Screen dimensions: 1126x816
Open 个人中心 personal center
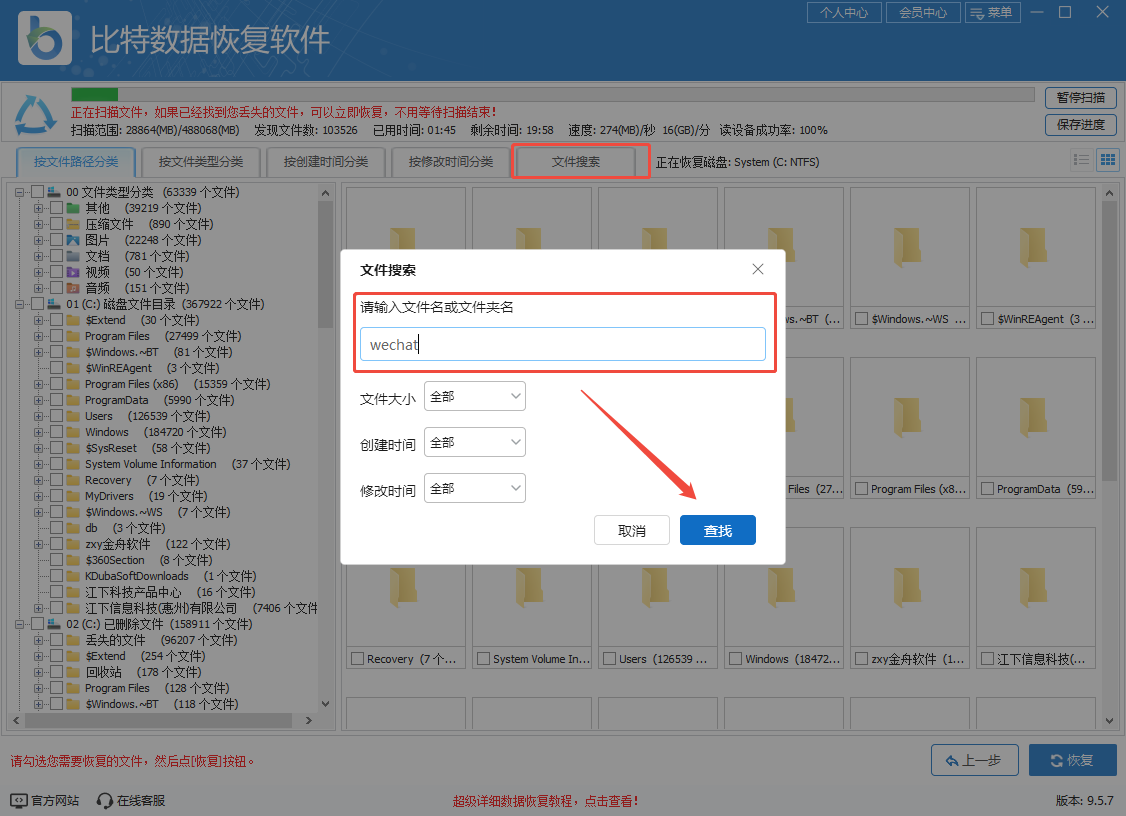844,12
